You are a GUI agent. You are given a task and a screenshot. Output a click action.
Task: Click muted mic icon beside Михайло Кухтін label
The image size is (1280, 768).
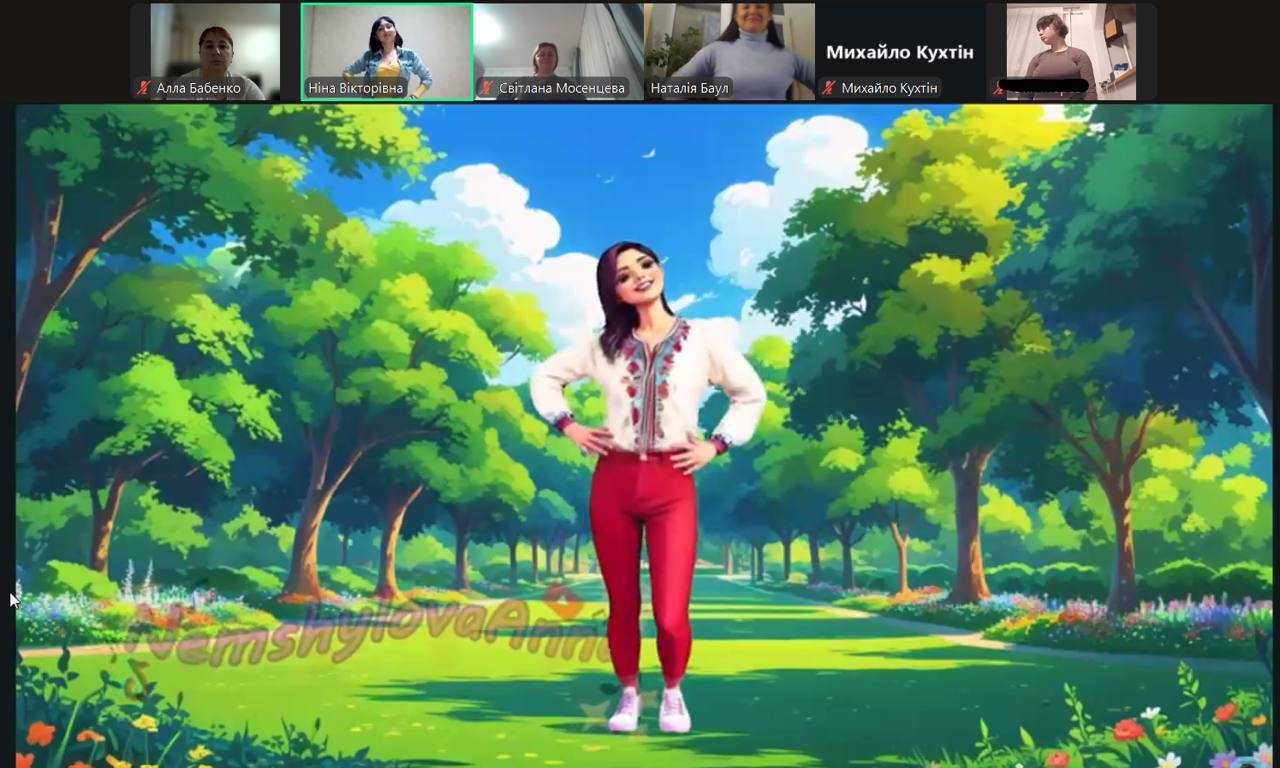coord(828,88)
